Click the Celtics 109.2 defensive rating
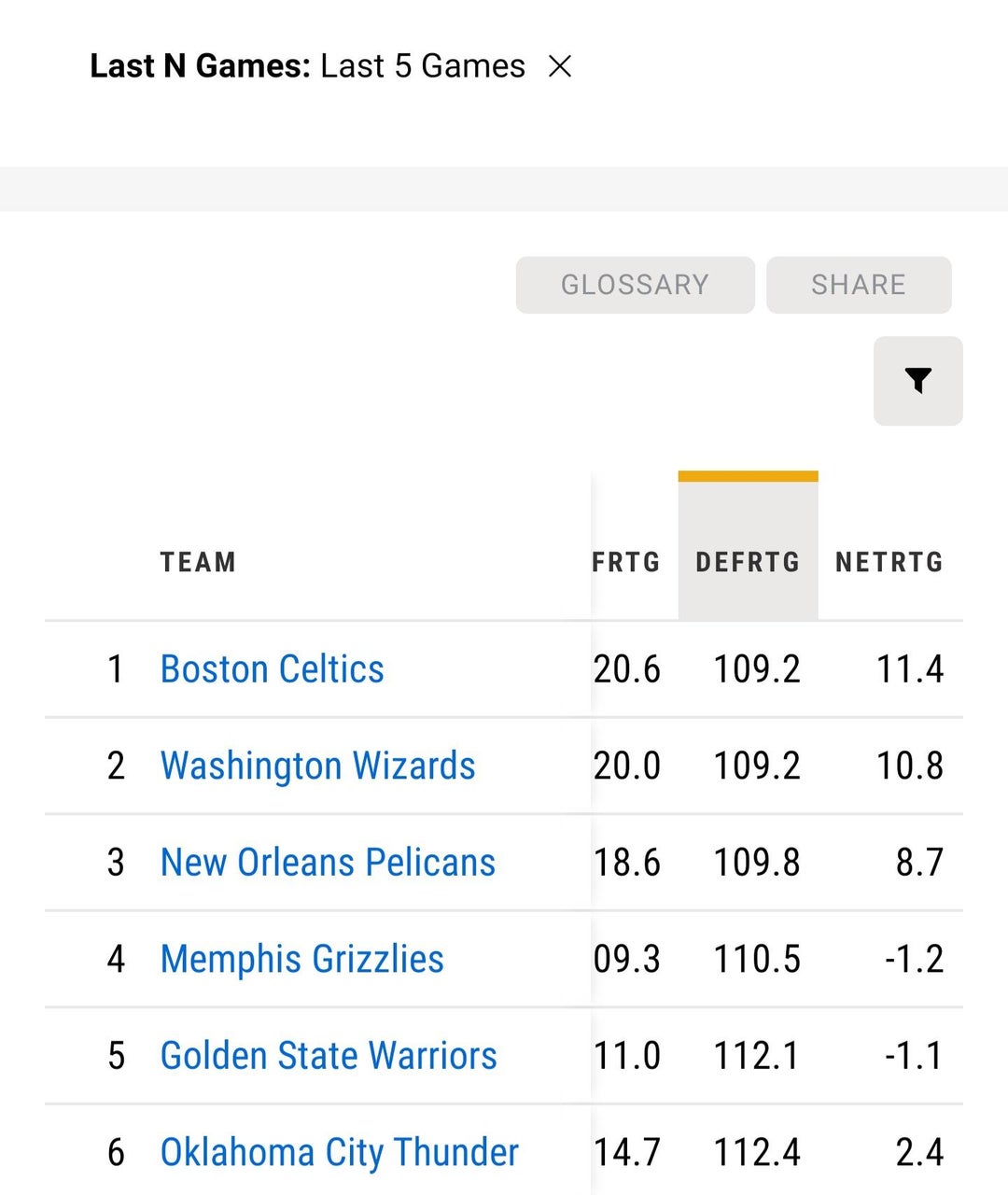This screenshot has height=1195, width=1008. click(x=757, y=669)
